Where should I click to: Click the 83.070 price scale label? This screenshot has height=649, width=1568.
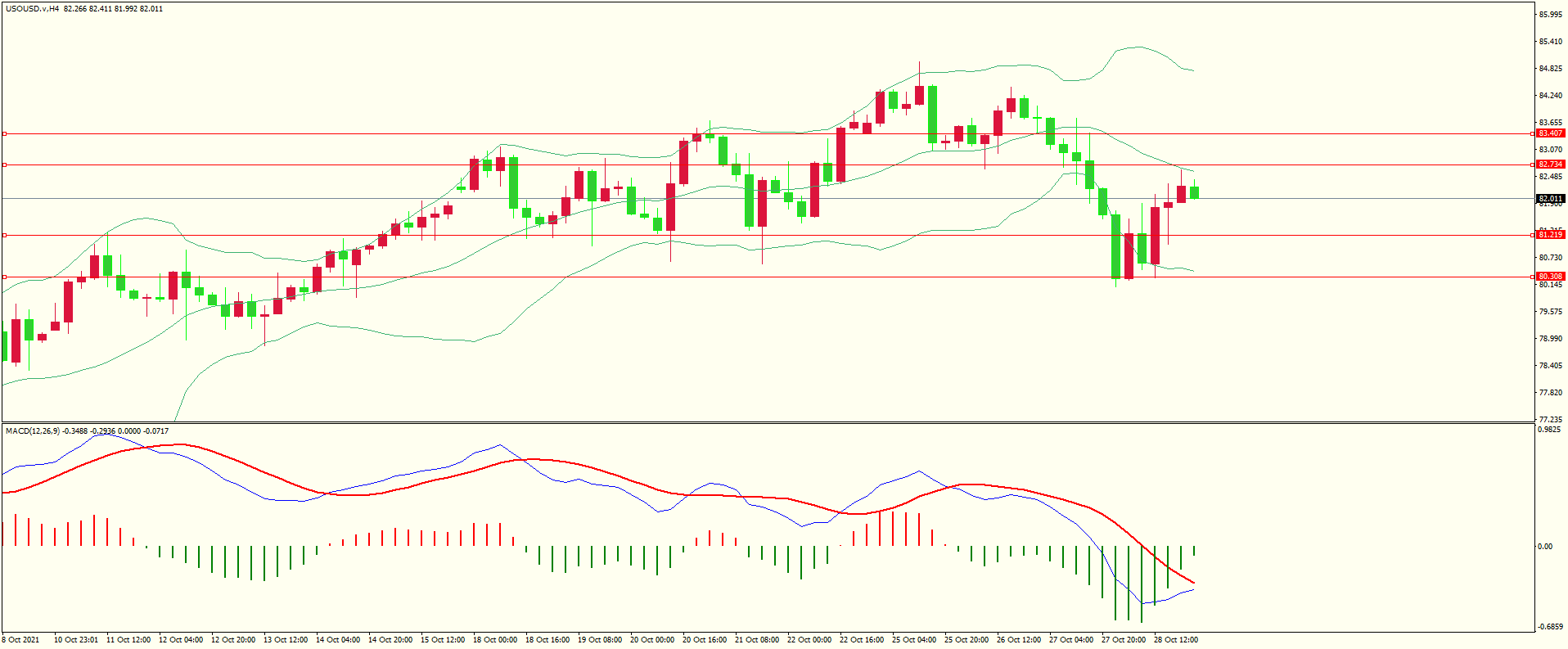point(1550,150)
